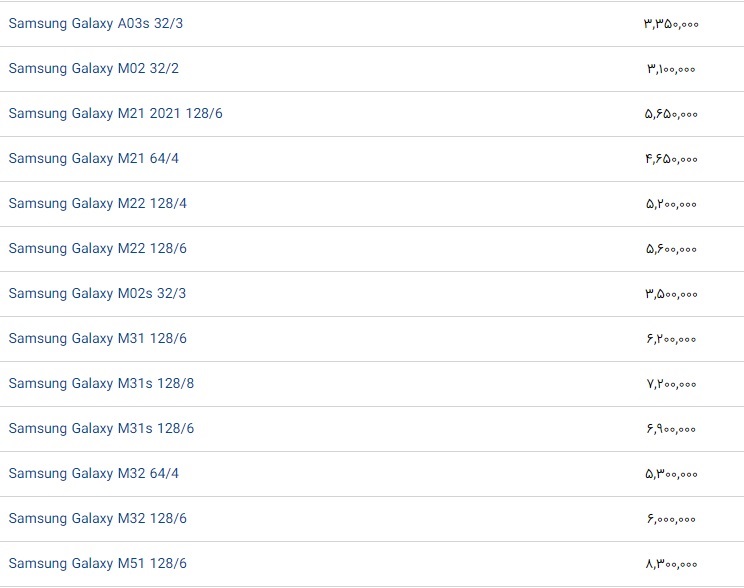Open the Samsung Galaxy A03s 32/3 link
The height and width of the screenshot is (588, 744).
point(95,24)
